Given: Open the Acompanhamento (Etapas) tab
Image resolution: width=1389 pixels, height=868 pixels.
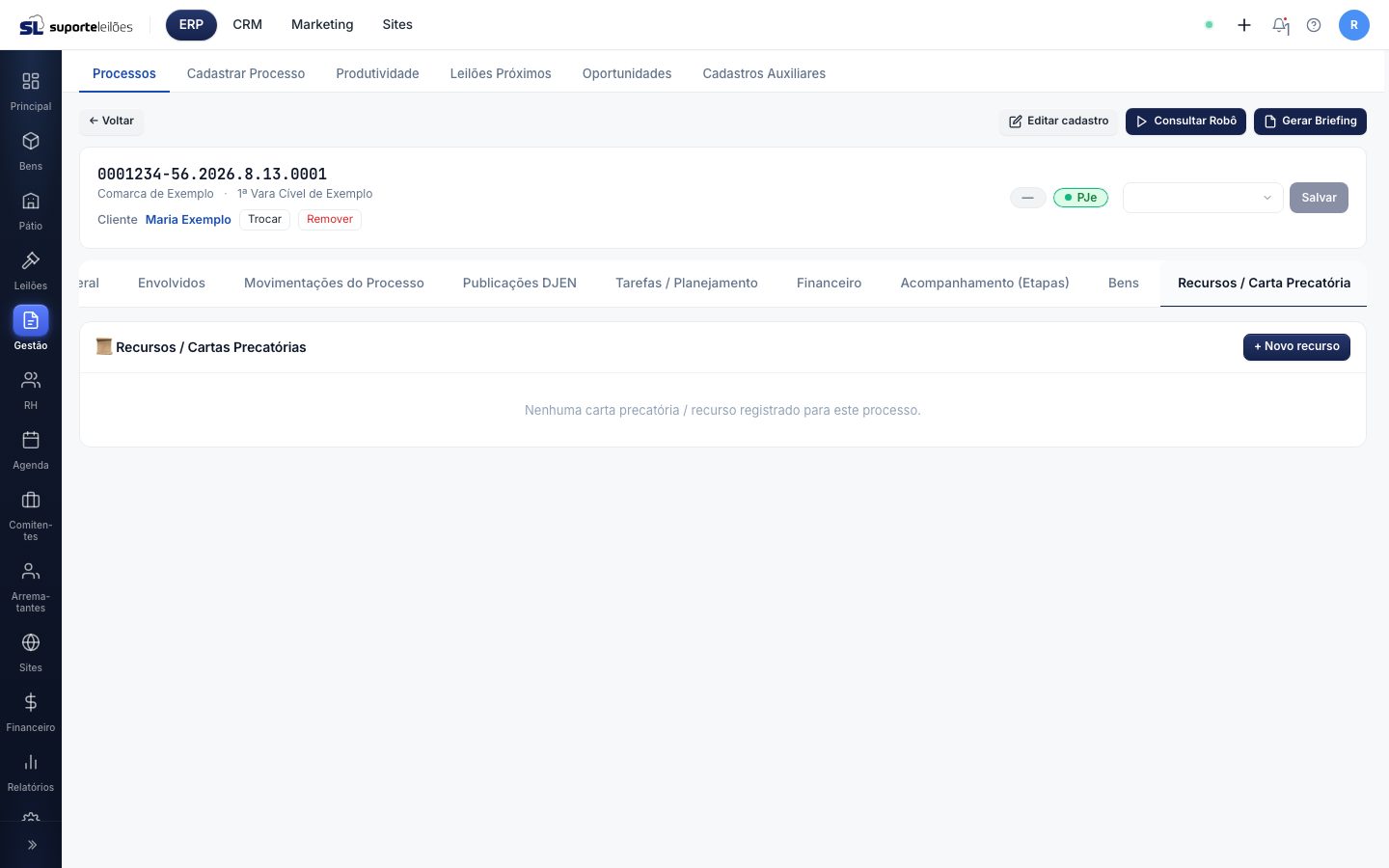Looking at the screenshot, I should click(x=985, y=284).
